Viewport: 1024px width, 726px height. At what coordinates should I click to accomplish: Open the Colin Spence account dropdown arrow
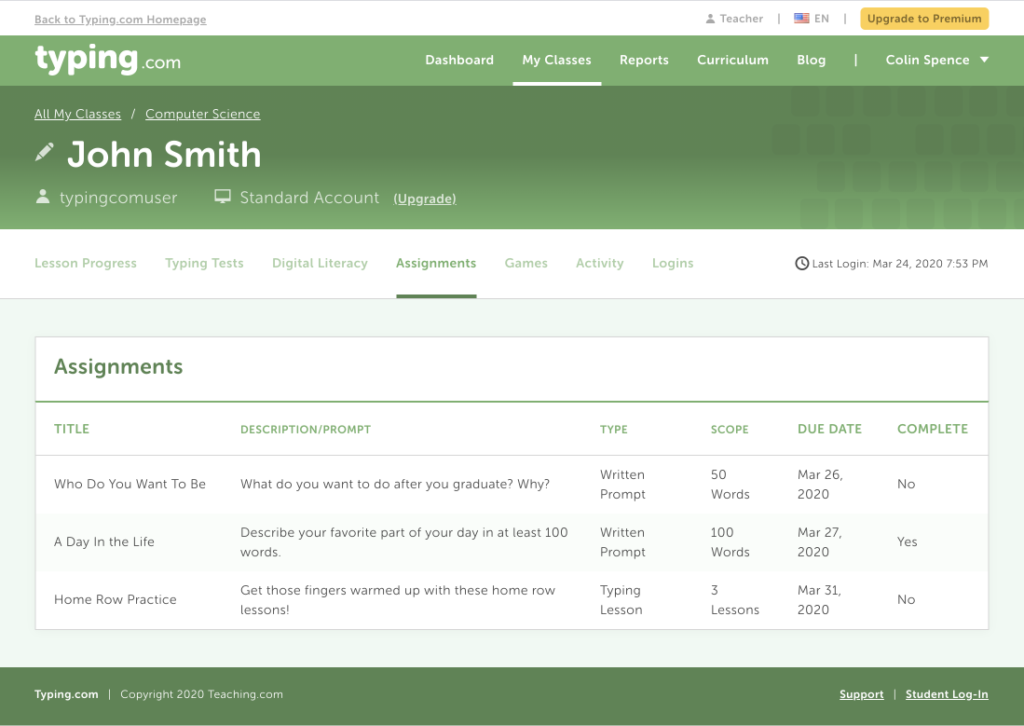pos(984,59)
